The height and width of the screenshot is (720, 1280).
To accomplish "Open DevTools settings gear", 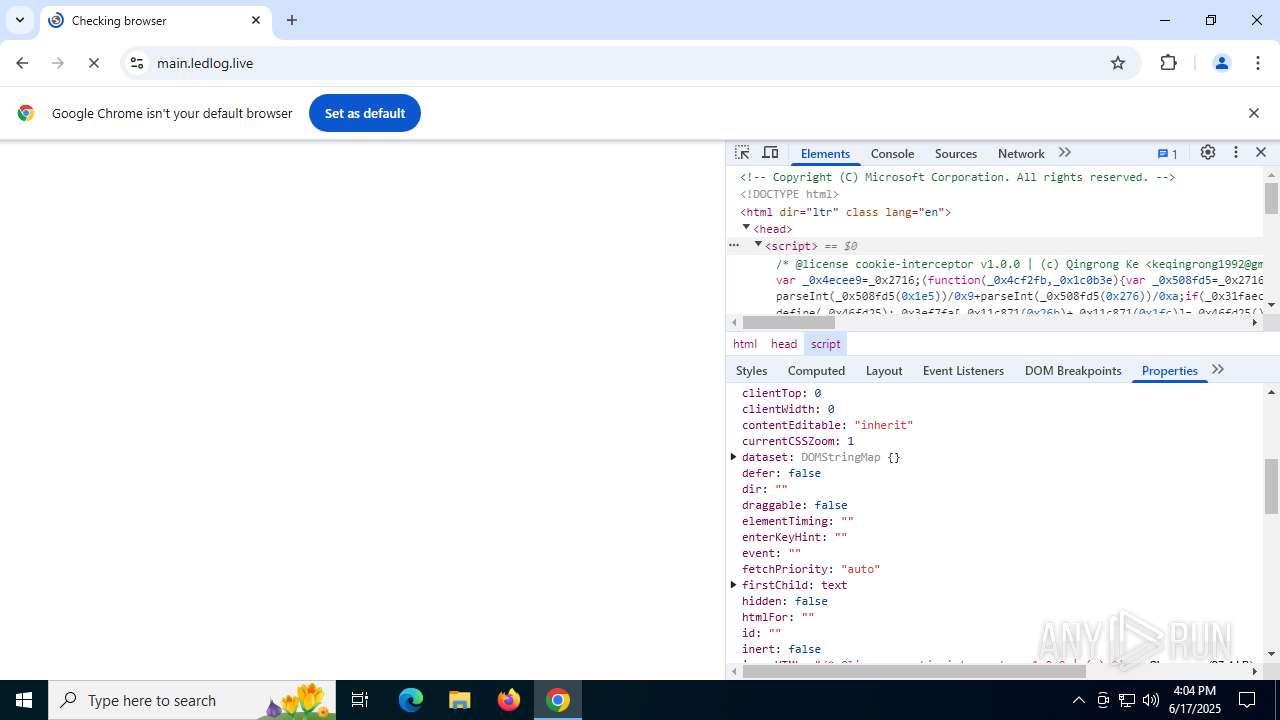I will coord(1208,153).
